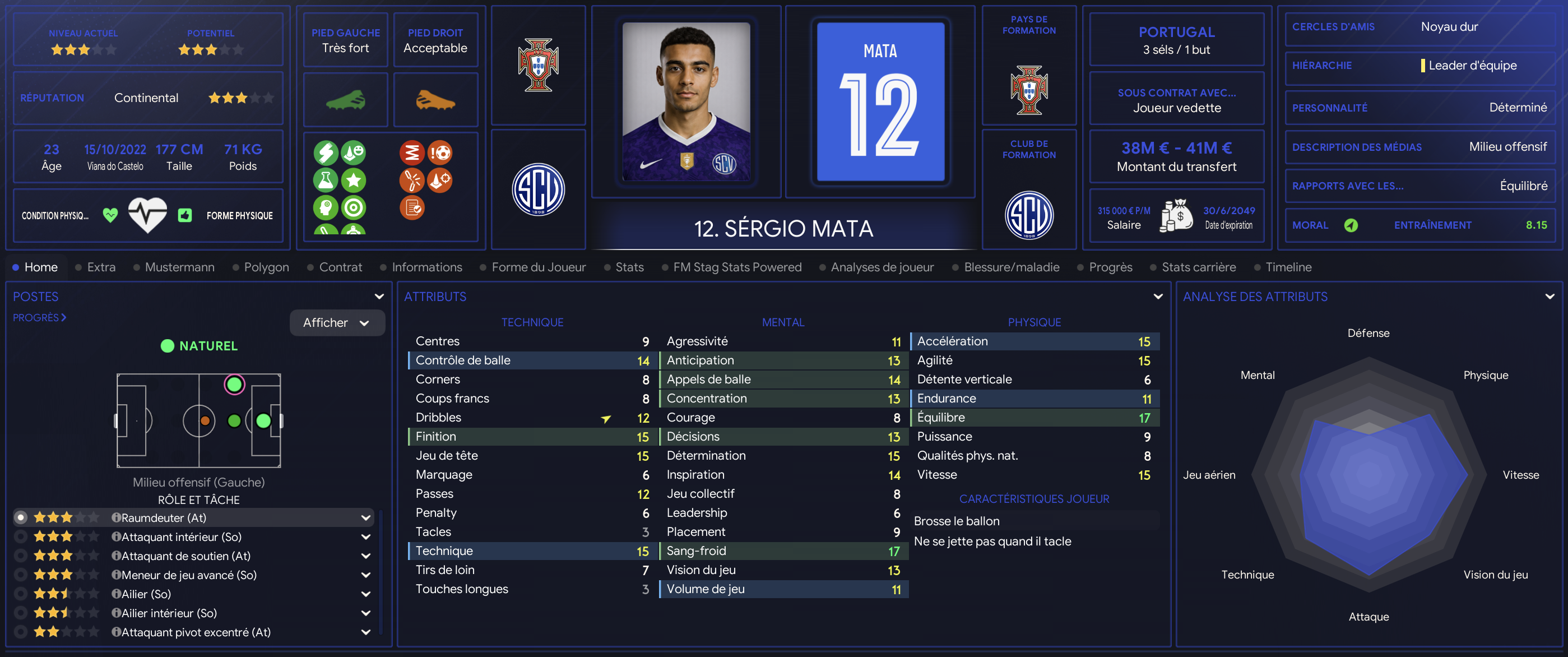Viewport: 1568px width, 657px height.
Task: Click the Sérgio Mata player name heading
Action: click(783, 229)
